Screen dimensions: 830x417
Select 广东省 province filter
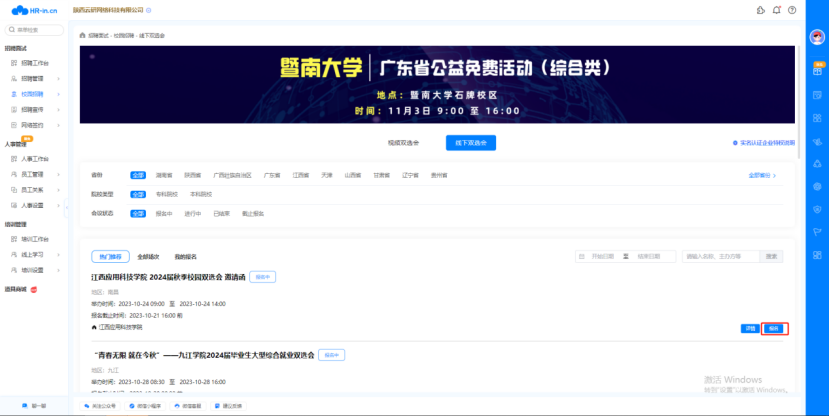coord(272,175)
